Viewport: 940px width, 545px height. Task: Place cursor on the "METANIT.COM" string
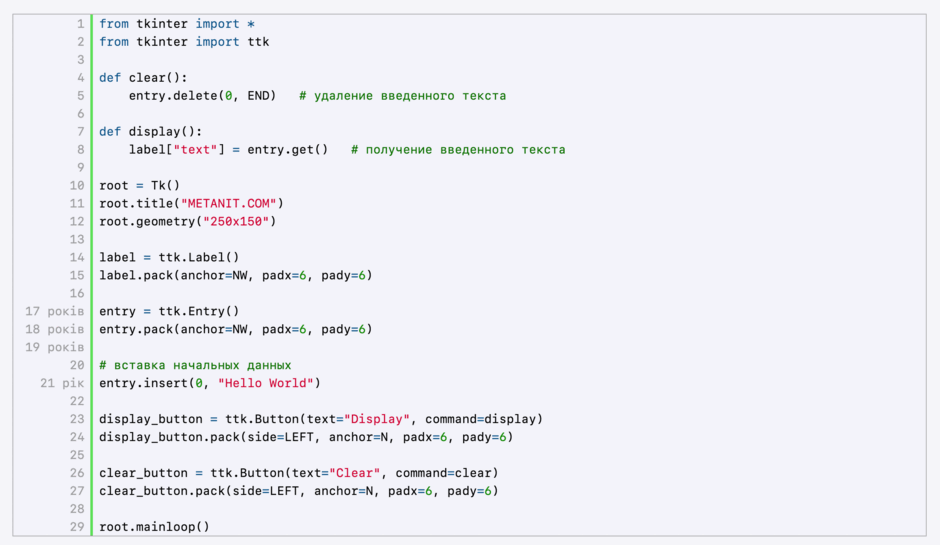click(x=229, y=203)
